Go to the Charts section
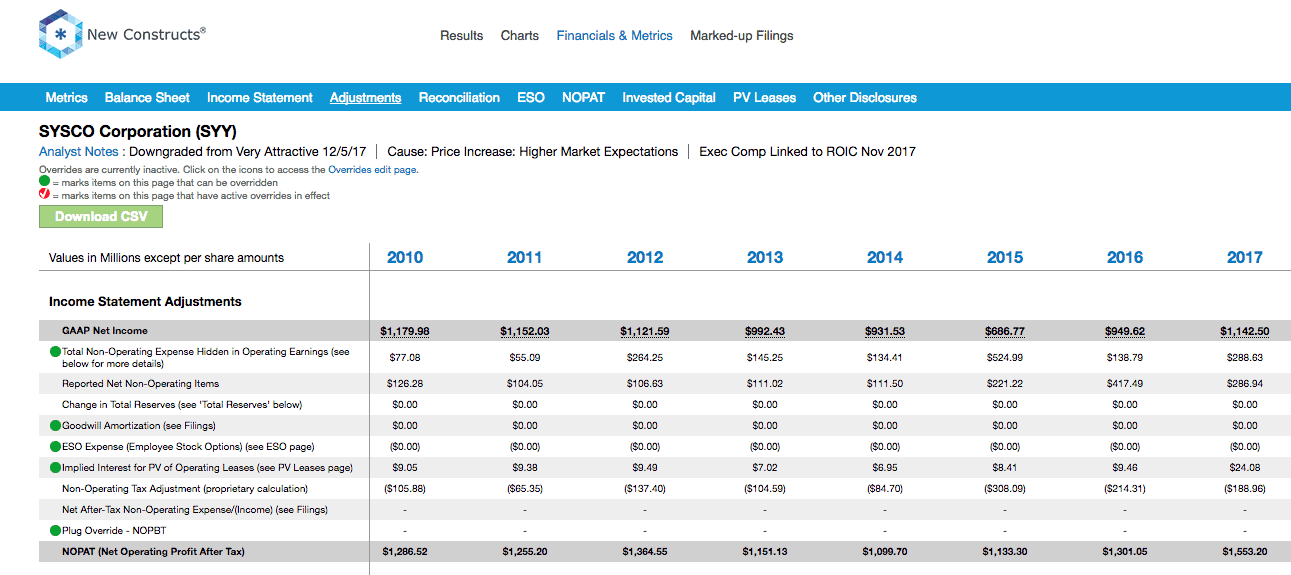 pos(520,36)
